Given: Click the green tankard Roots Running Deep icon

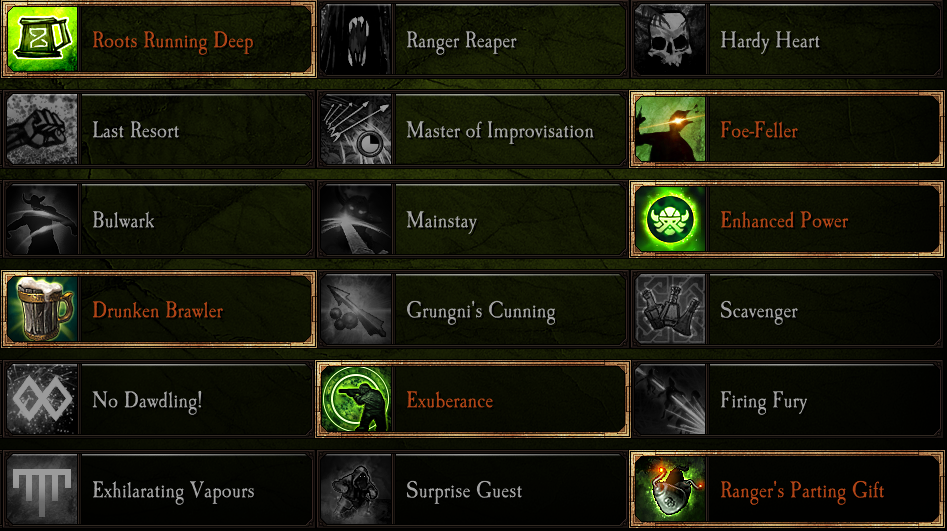Looking at the screenshot, I should (42, 39).
